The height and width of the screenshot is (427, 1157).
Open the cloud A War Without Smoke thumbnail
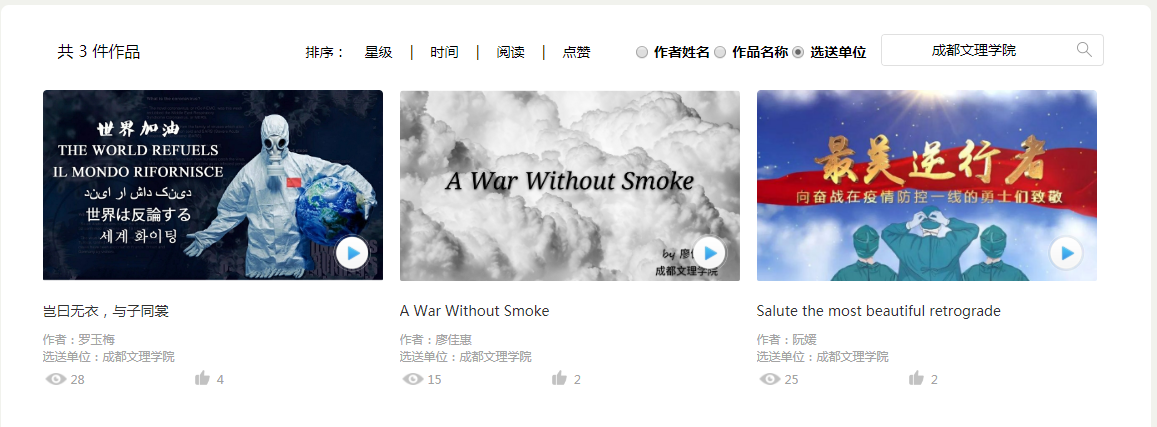click(x=570, y=185)
